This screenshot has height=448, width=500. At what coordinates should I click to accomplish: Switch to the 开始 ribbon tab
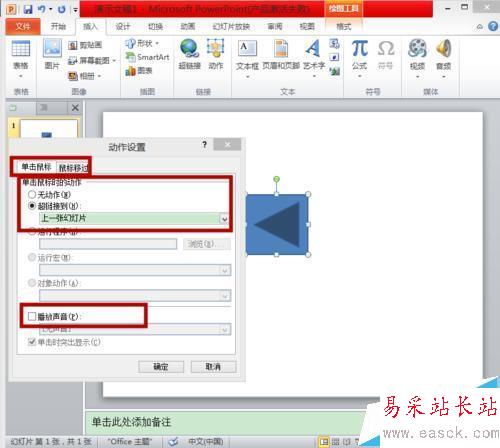[58, 26]
